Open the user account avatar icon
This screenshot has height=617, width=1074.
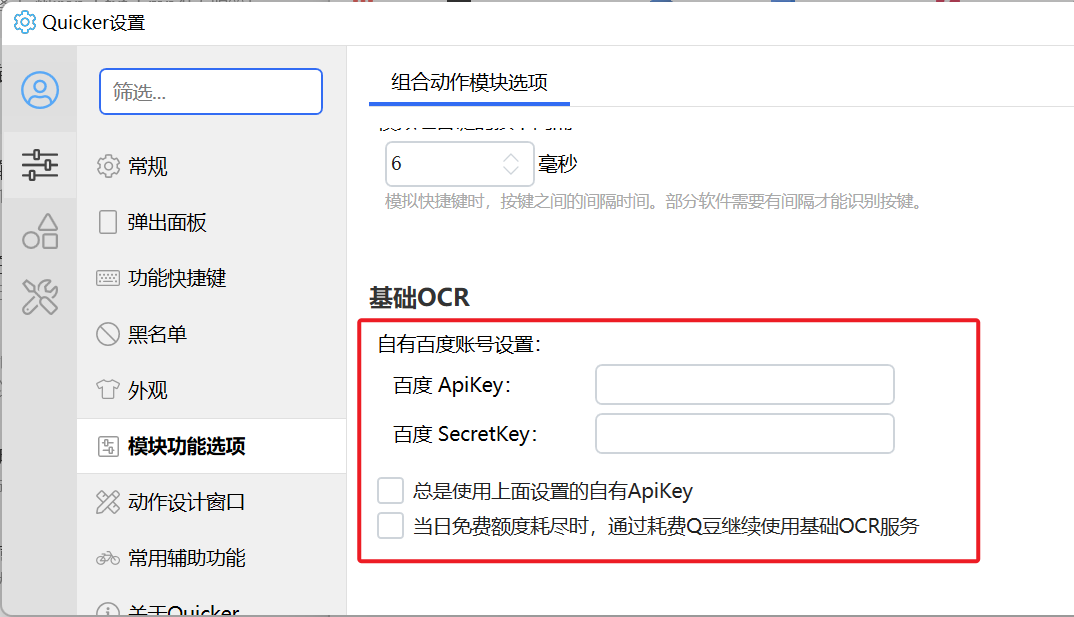pyautogui.click(x=40, y=90)
